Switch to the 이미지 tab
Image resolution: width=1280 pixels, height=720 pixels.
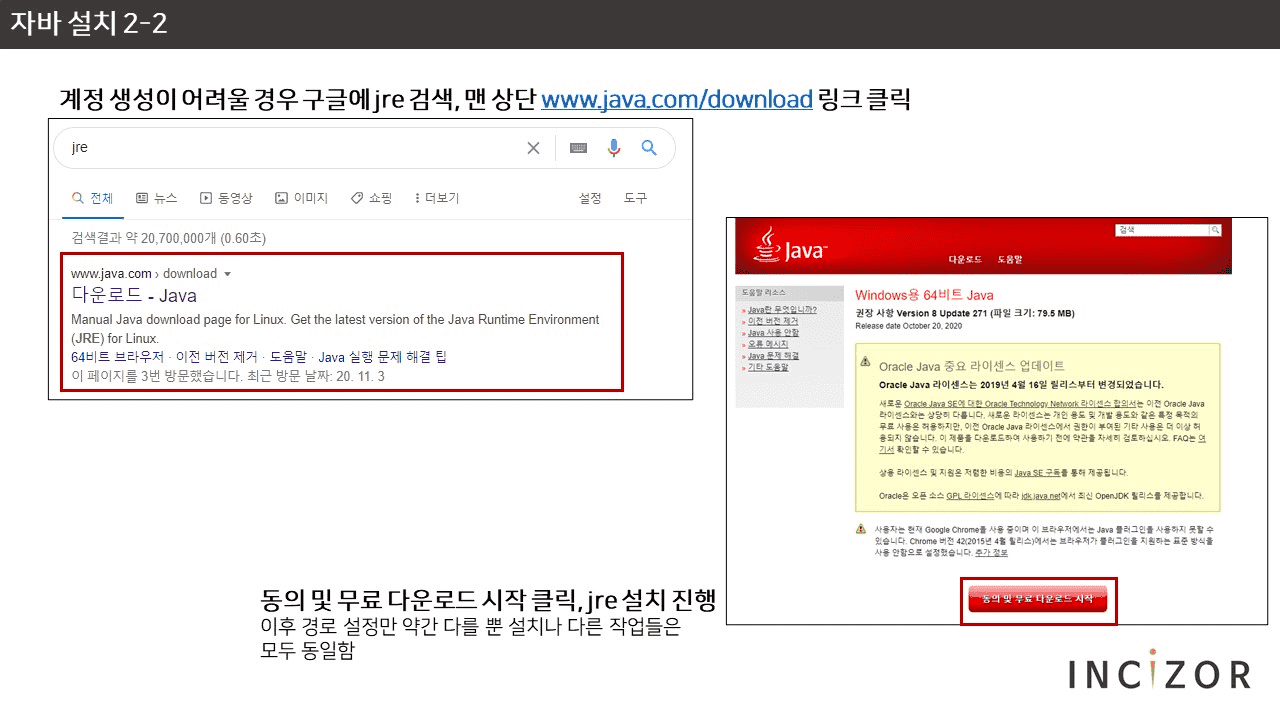[301, 198]
